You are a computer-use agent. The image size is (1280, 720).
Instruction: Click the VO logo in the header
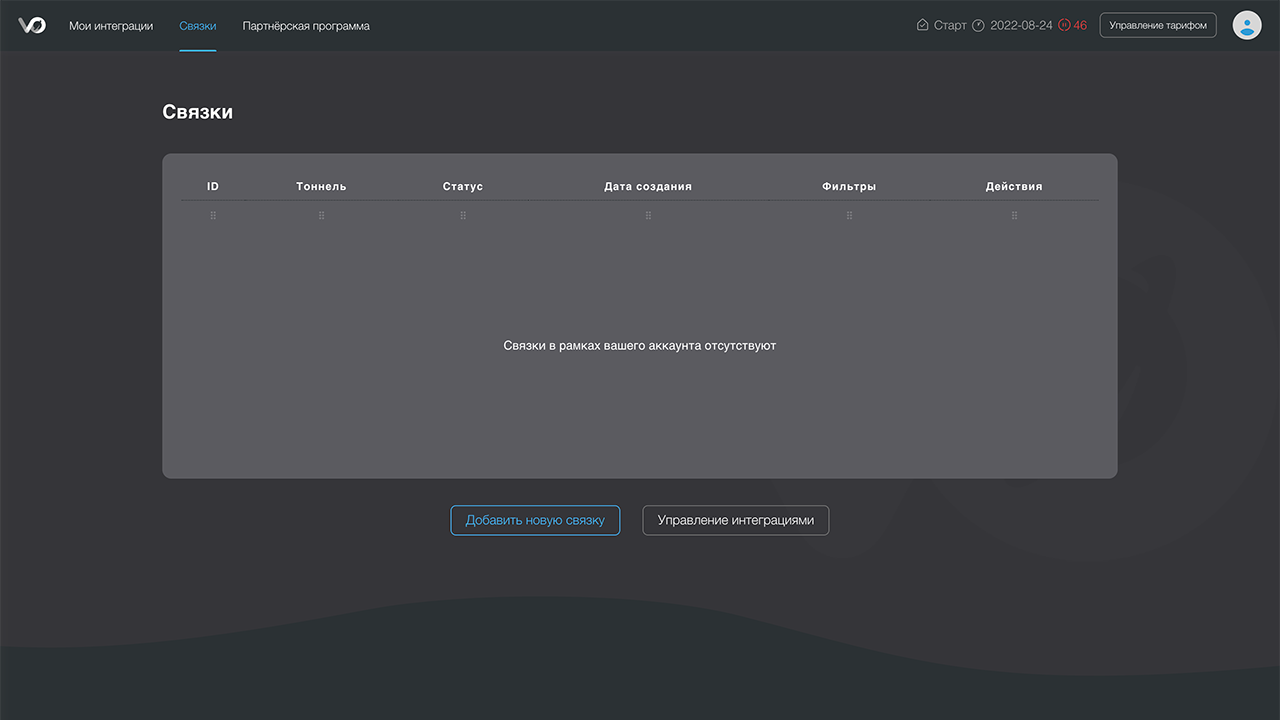pyautogui.click(x=32, y=25)
